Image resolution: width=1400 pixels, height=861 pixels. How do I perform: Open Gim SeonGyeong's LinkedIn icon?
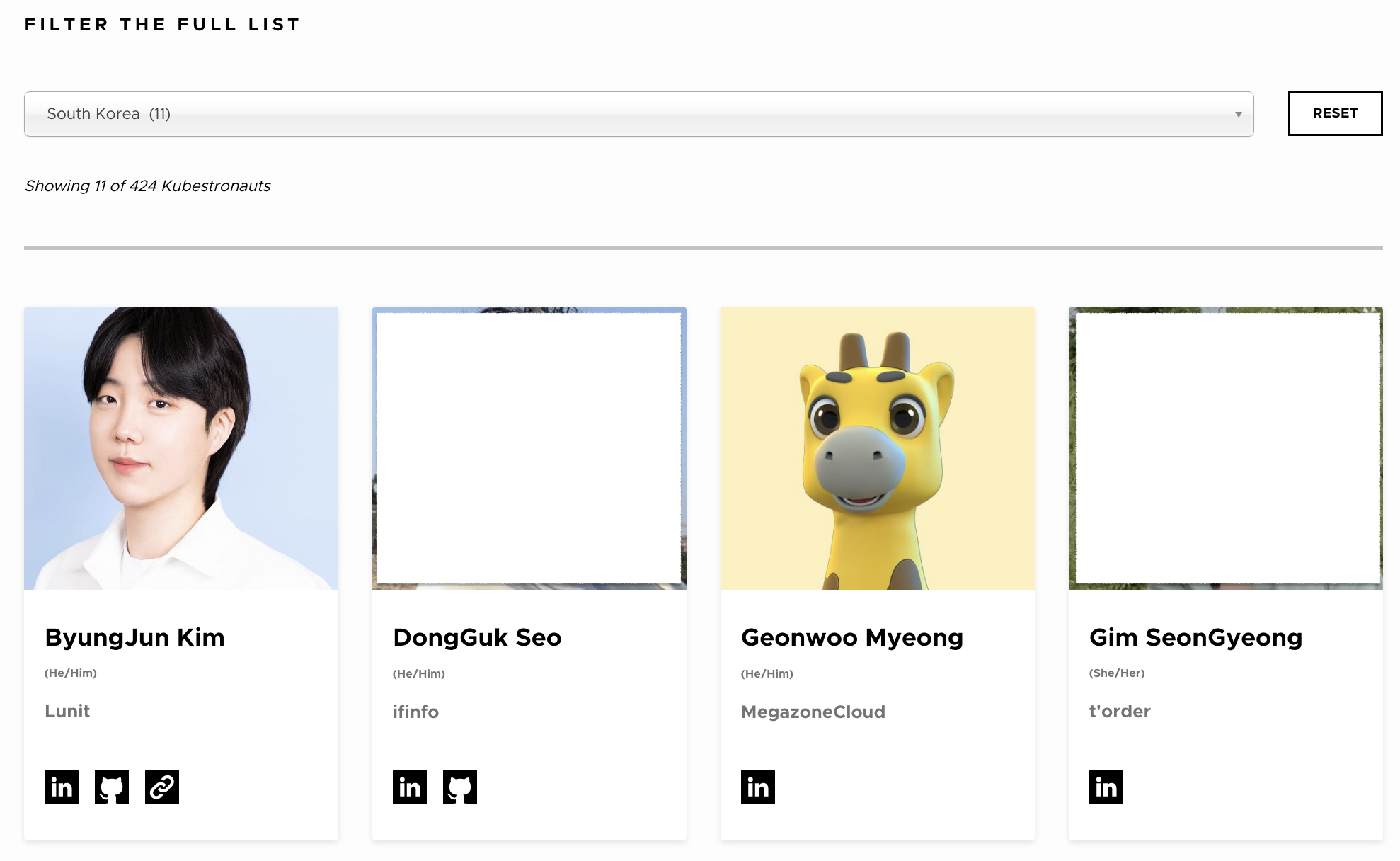1106,787
